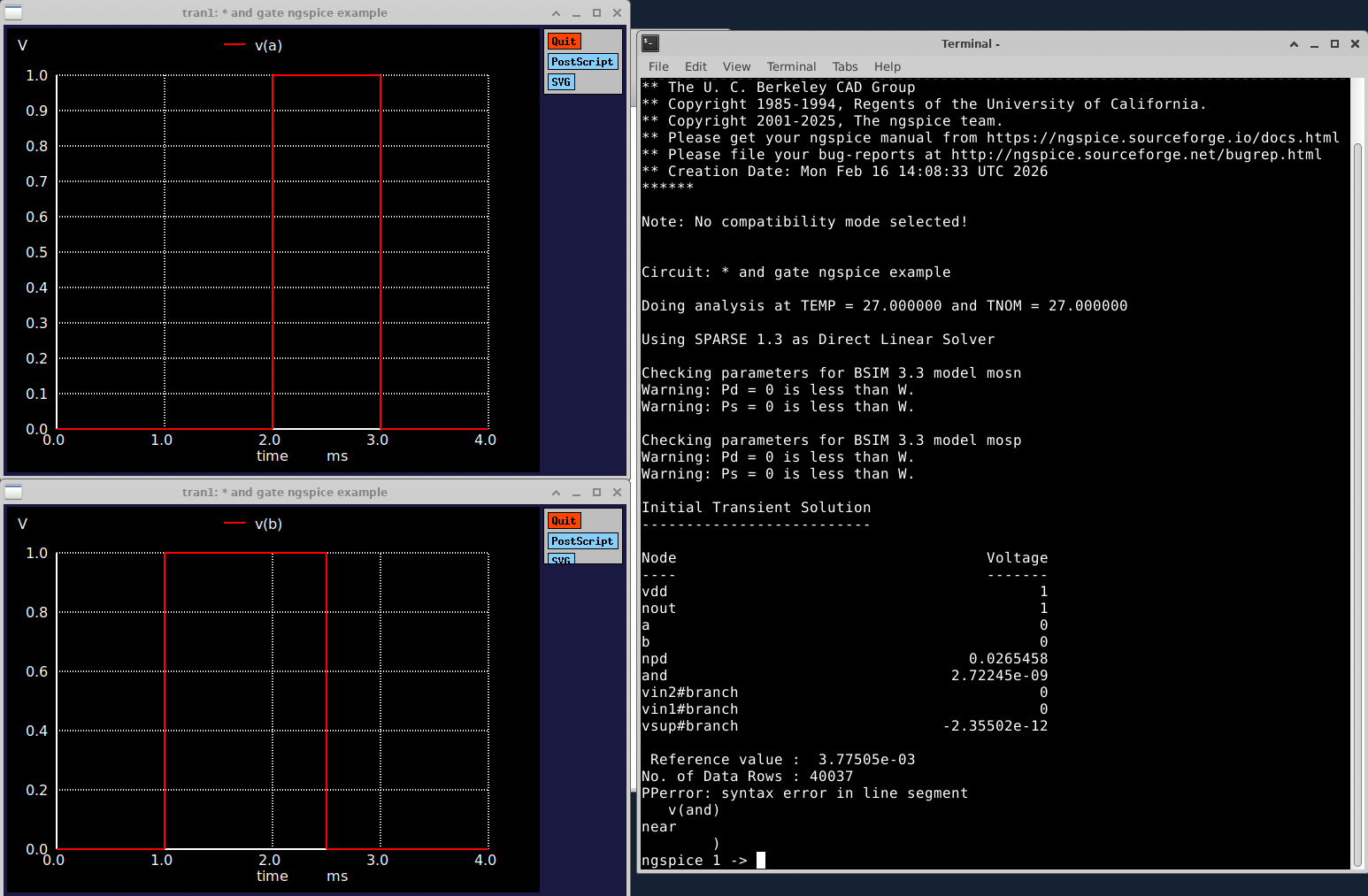Open the Terminal menu in the menu bar
The height and width of the screenshot is (896, 1368).
(791, 66)
